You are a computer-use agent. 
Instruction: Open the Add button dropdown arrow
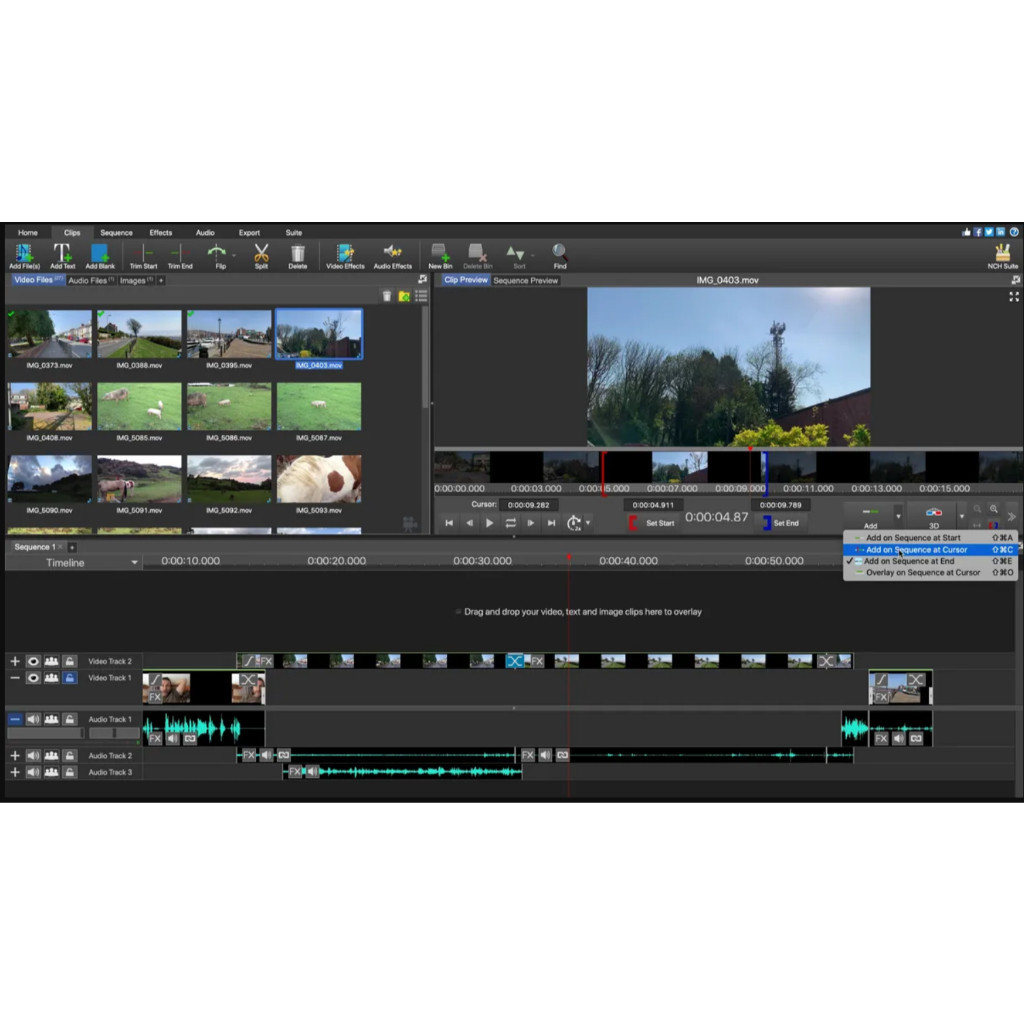[898, 516]
